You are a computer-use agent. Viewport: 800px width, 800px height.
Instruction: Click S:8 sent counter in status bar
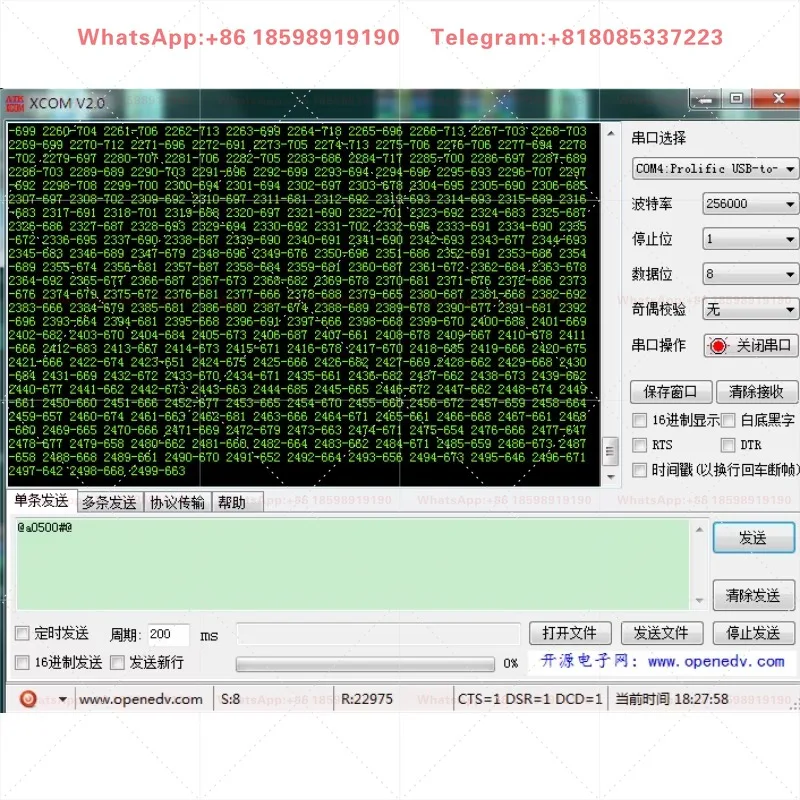point(230,699)
